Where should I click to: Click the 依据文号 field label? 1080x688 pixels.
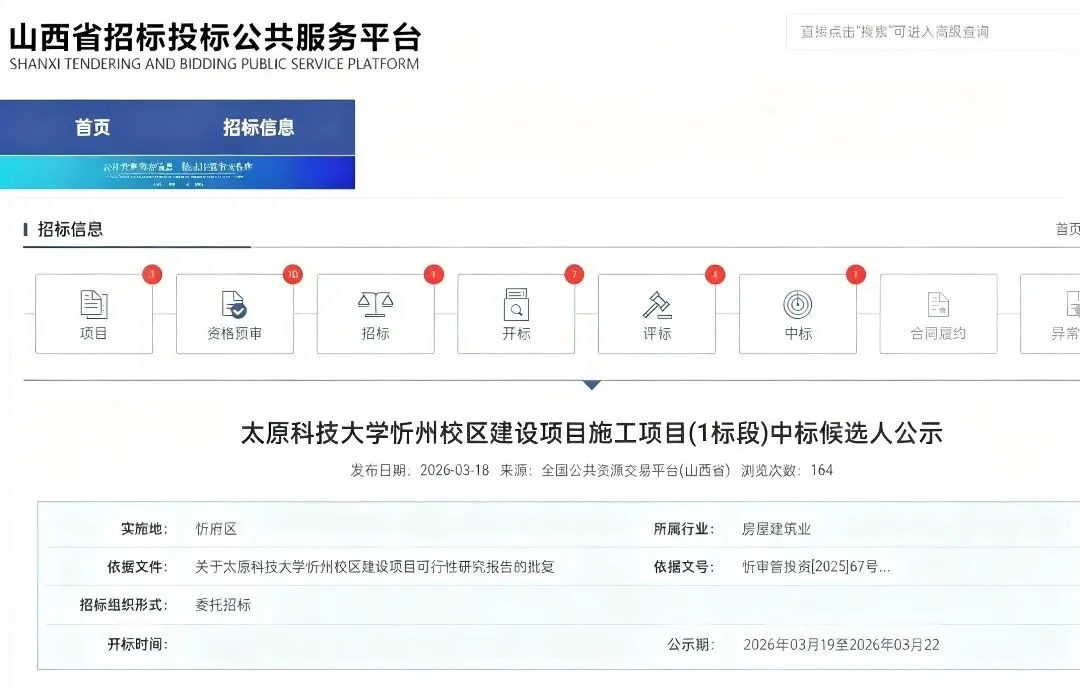click(684, 567)
